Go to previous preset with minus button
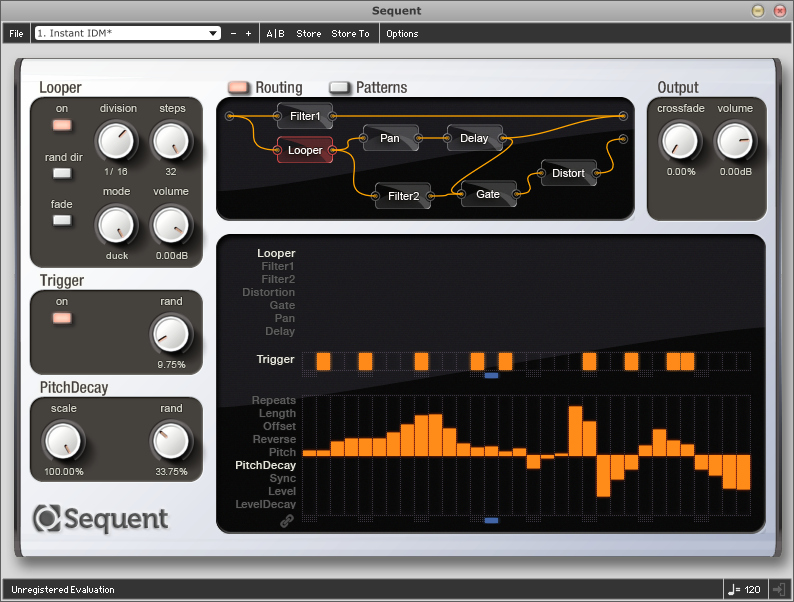The height and width of the screenshot is (602, 794). click(x=233, y=33)
